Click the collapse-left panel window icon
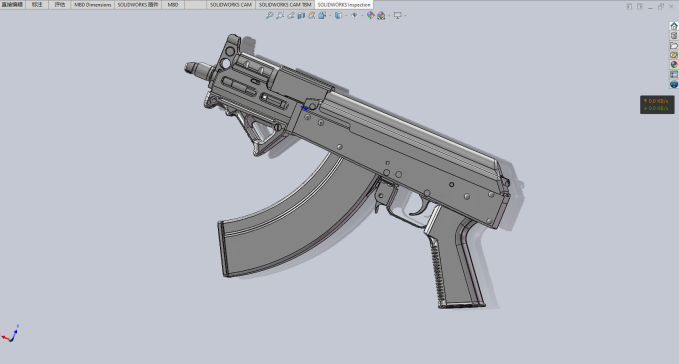 (x=629, y=6)
